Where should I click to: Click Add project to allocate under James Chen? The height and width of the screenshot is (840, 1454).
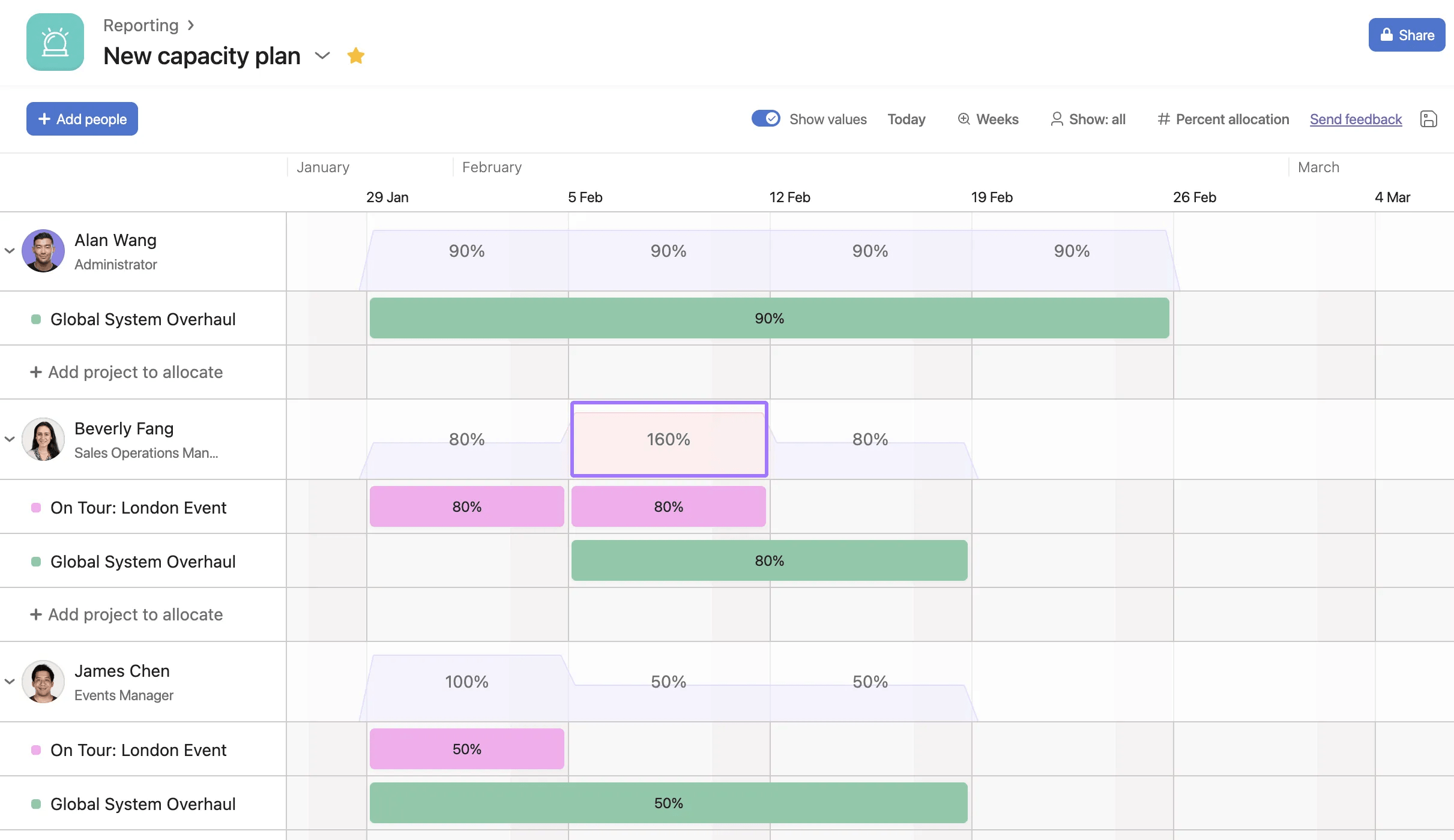tap(135, 838)
